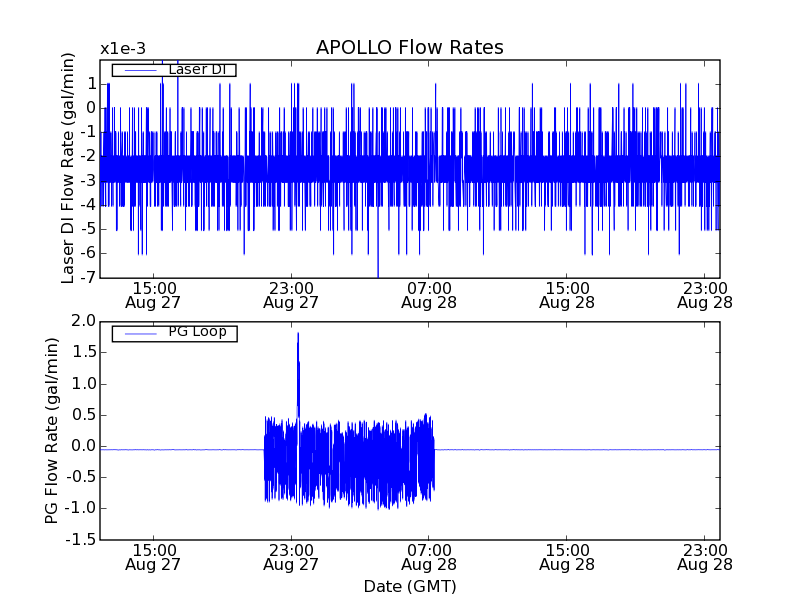Click the -1.5 y-axis tick on PG plot

[x=82, y=540]
